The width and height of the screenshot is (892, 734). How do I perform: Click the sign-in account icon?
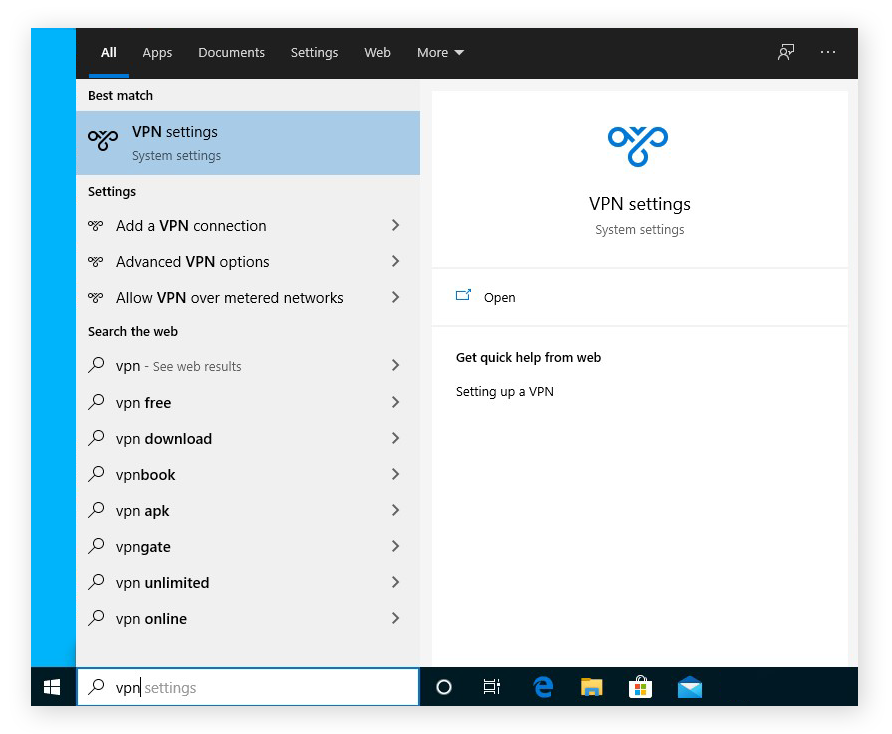click(786, 52)
